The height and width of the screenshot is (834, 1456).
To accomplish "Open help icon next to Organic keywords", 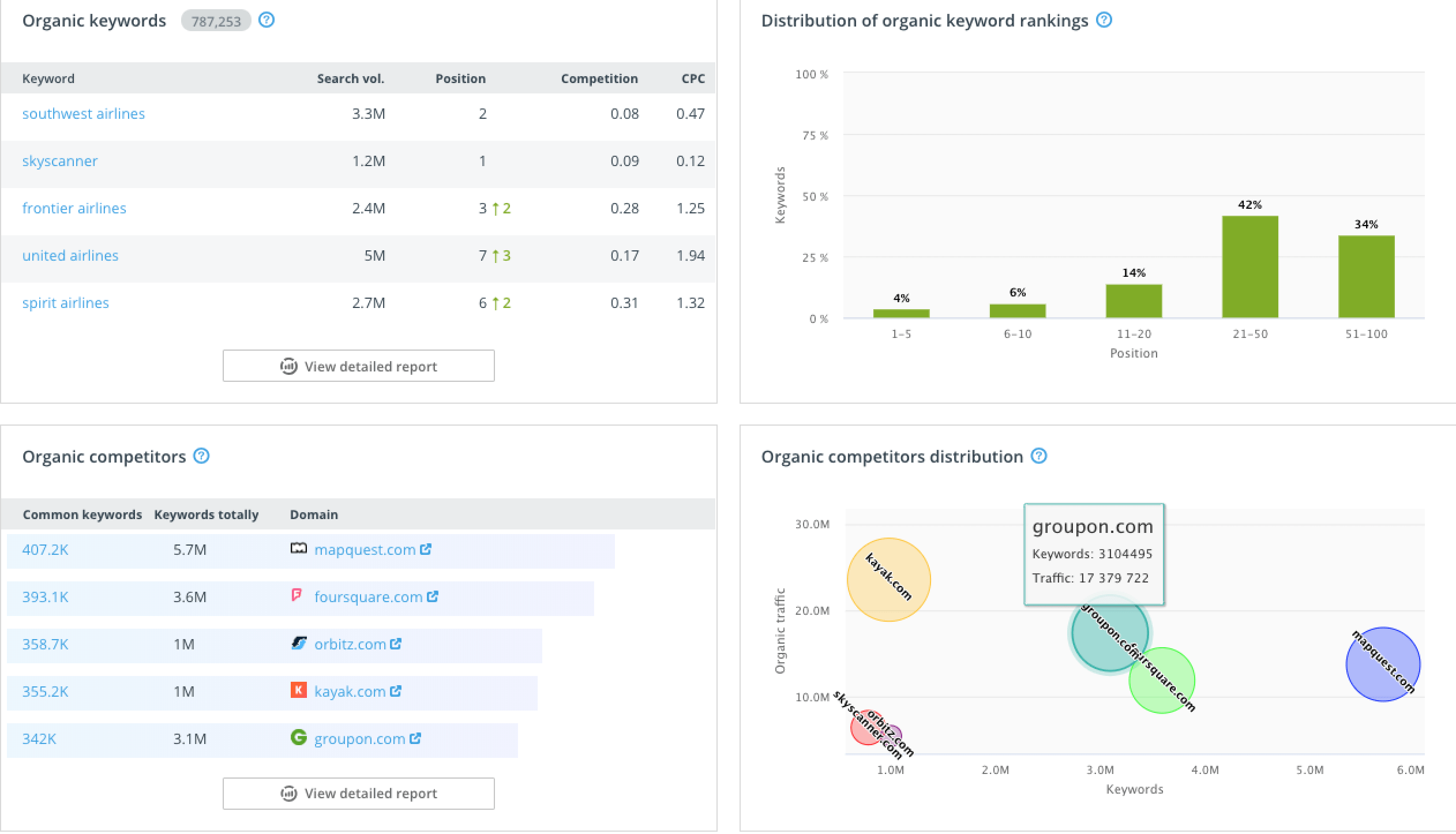I will [x=267, y=20].
